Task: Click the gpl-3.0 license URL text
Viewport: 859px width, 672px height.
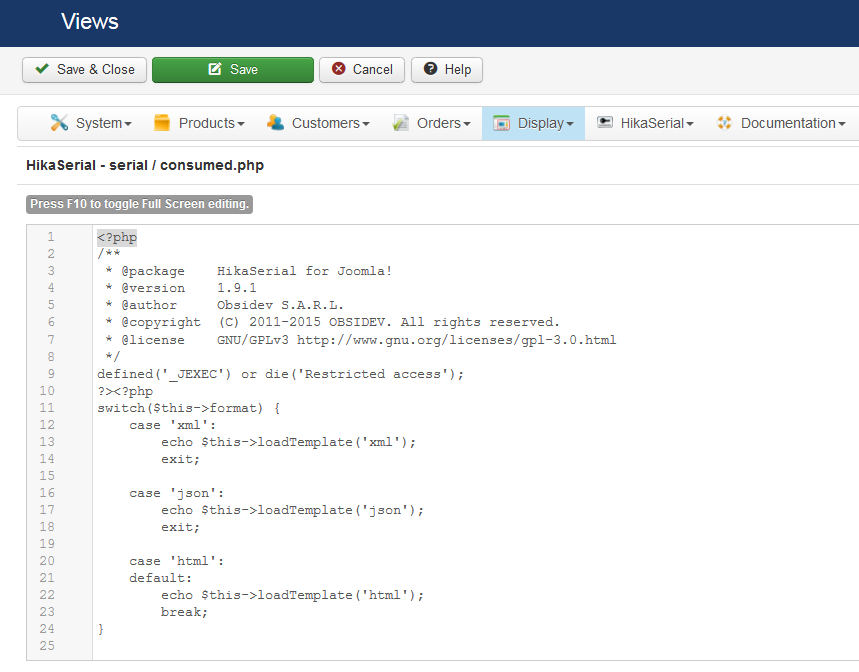Action: tap(456, 340)
